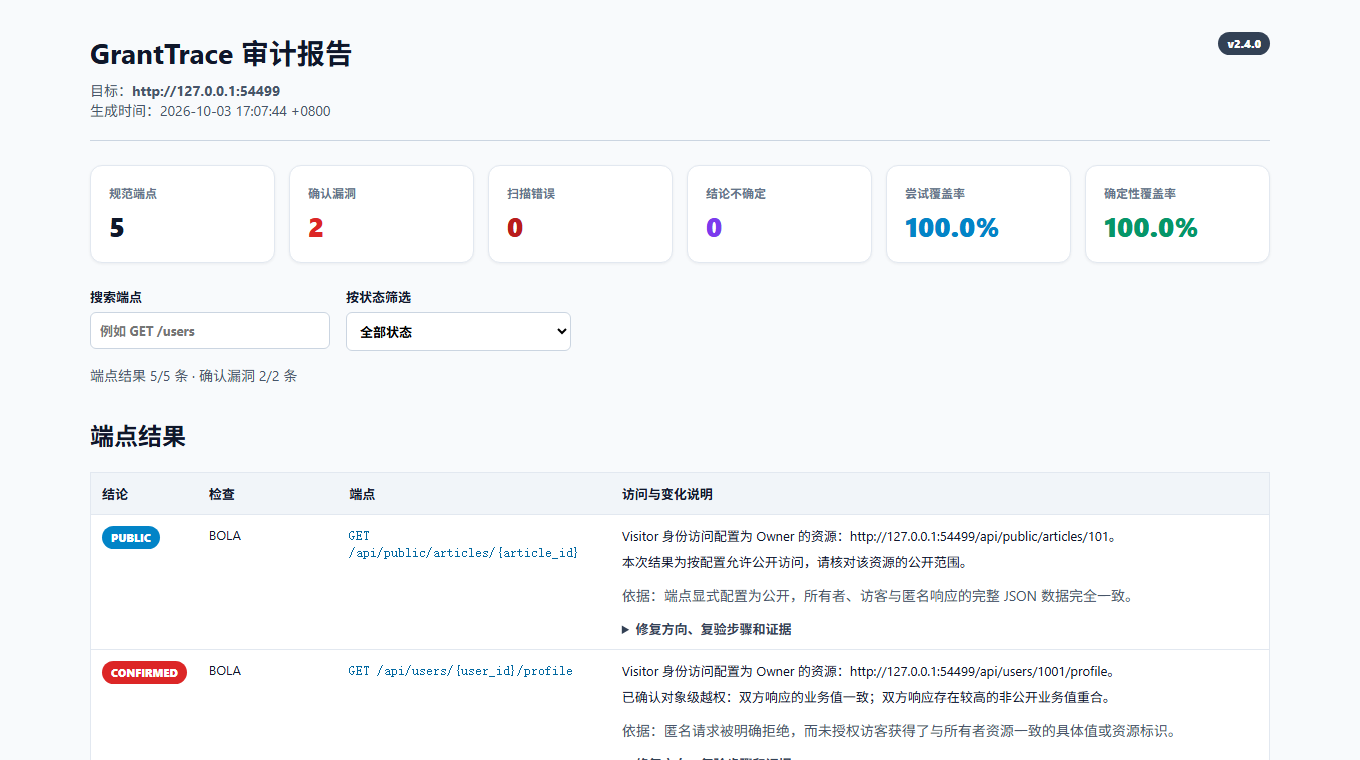Screen dimensions: 1360x760
Task: Select the 确定性覆盖率 100.0% card
Action: pyautogui.click(x=1177, y=214)
